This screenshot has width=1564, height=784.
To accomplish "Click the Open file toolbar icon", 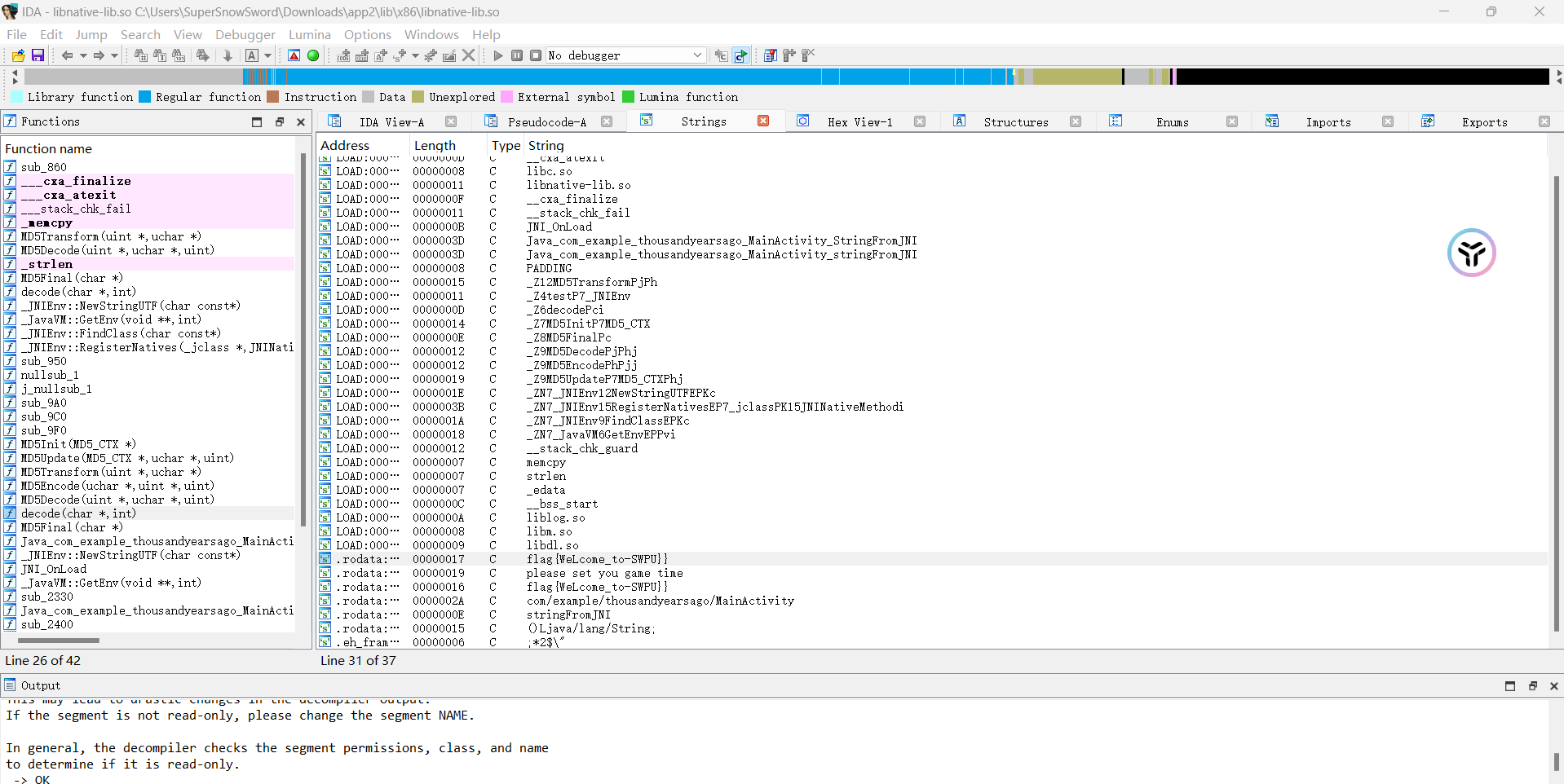I will pos(18,55).
